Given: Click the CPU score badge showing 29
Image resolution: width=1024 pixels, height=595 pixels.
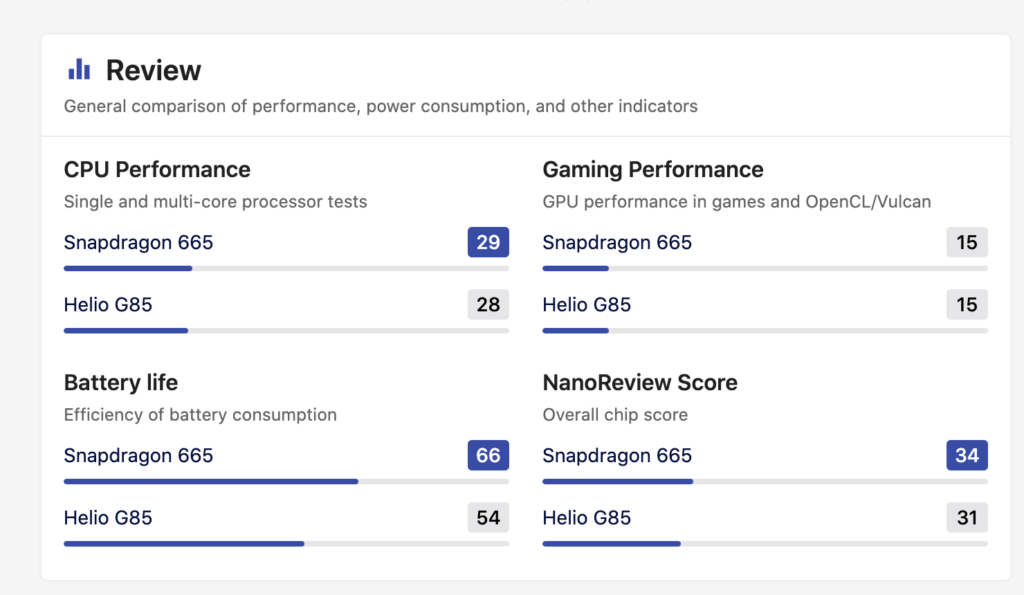Looking at the screenshot, I should (488, 242).
